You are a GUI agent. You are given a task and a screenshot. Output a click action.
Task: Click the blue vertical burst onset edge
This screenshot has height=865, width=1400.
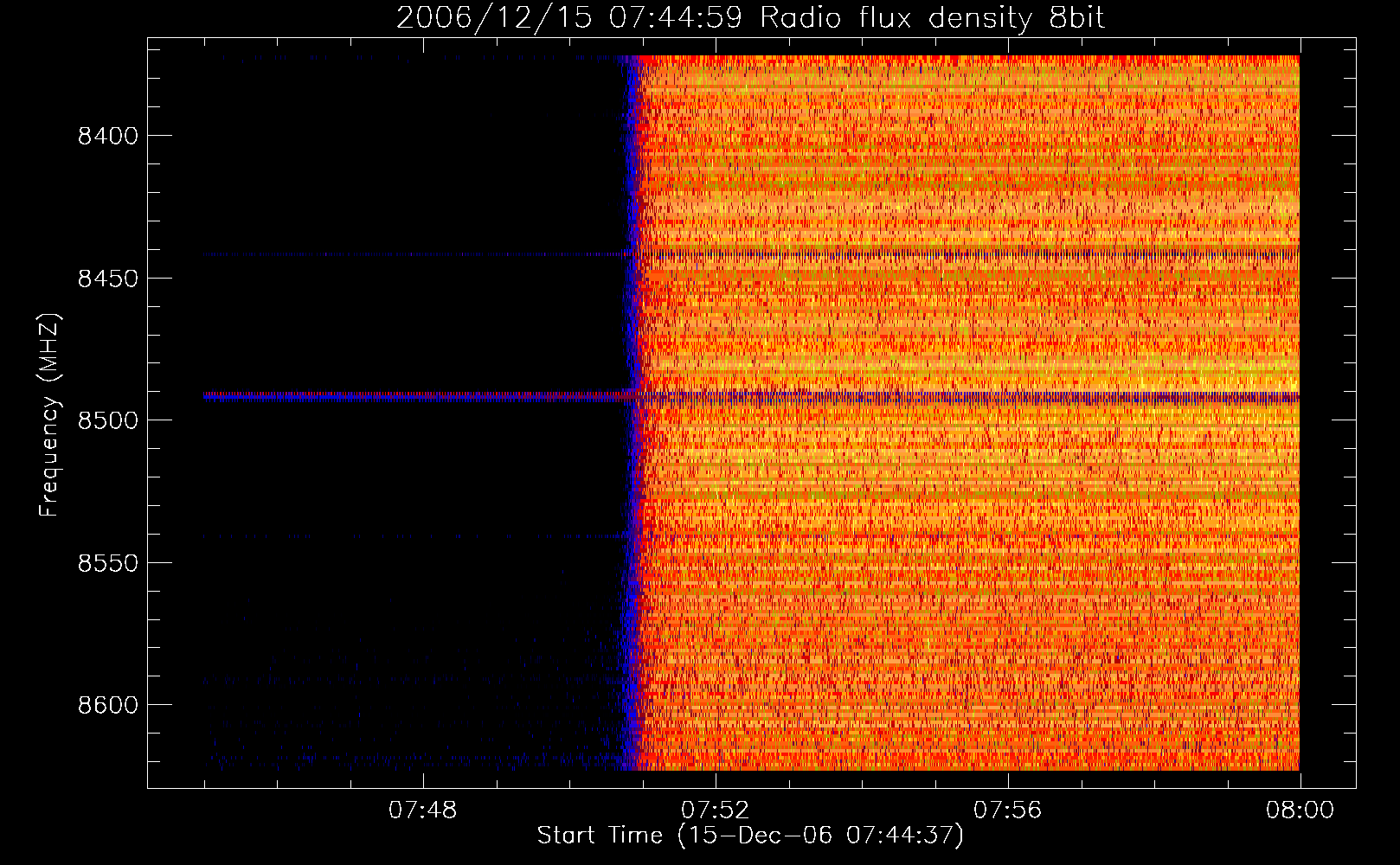point(632,413)
